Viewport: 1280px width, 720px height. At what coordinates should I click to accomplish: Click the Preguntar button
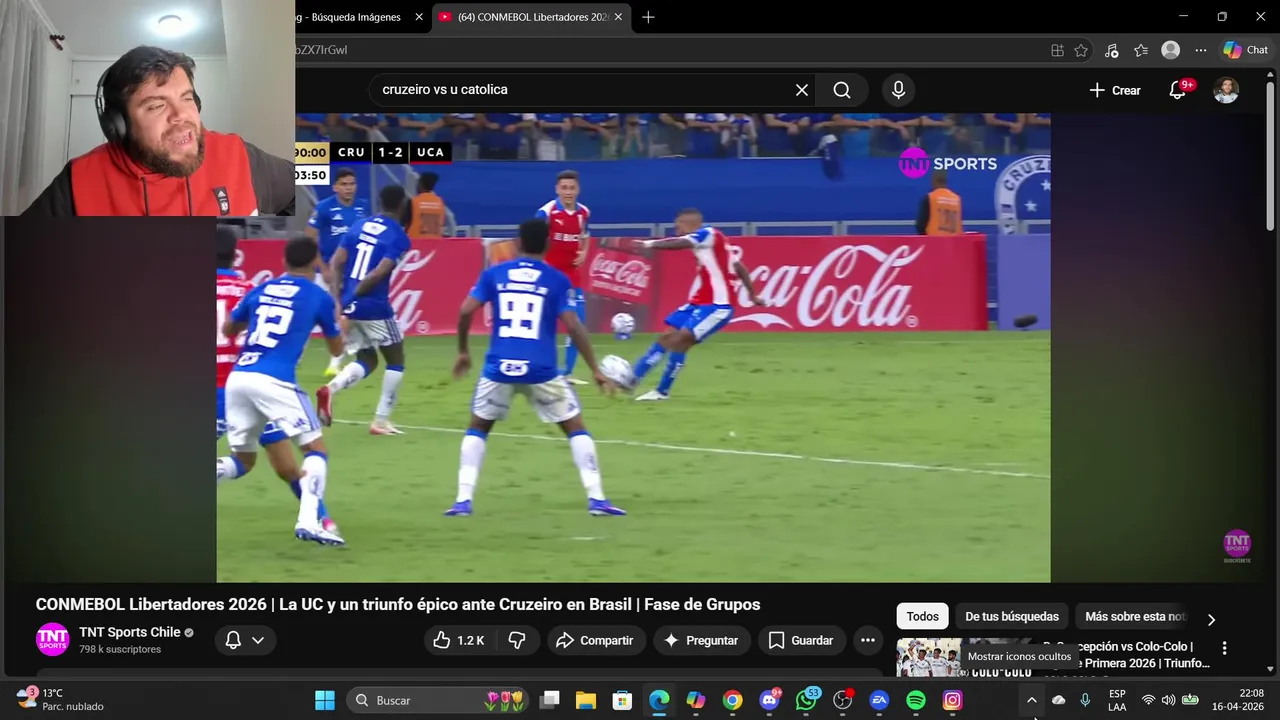pyautogui.click(x=701, y=640)
